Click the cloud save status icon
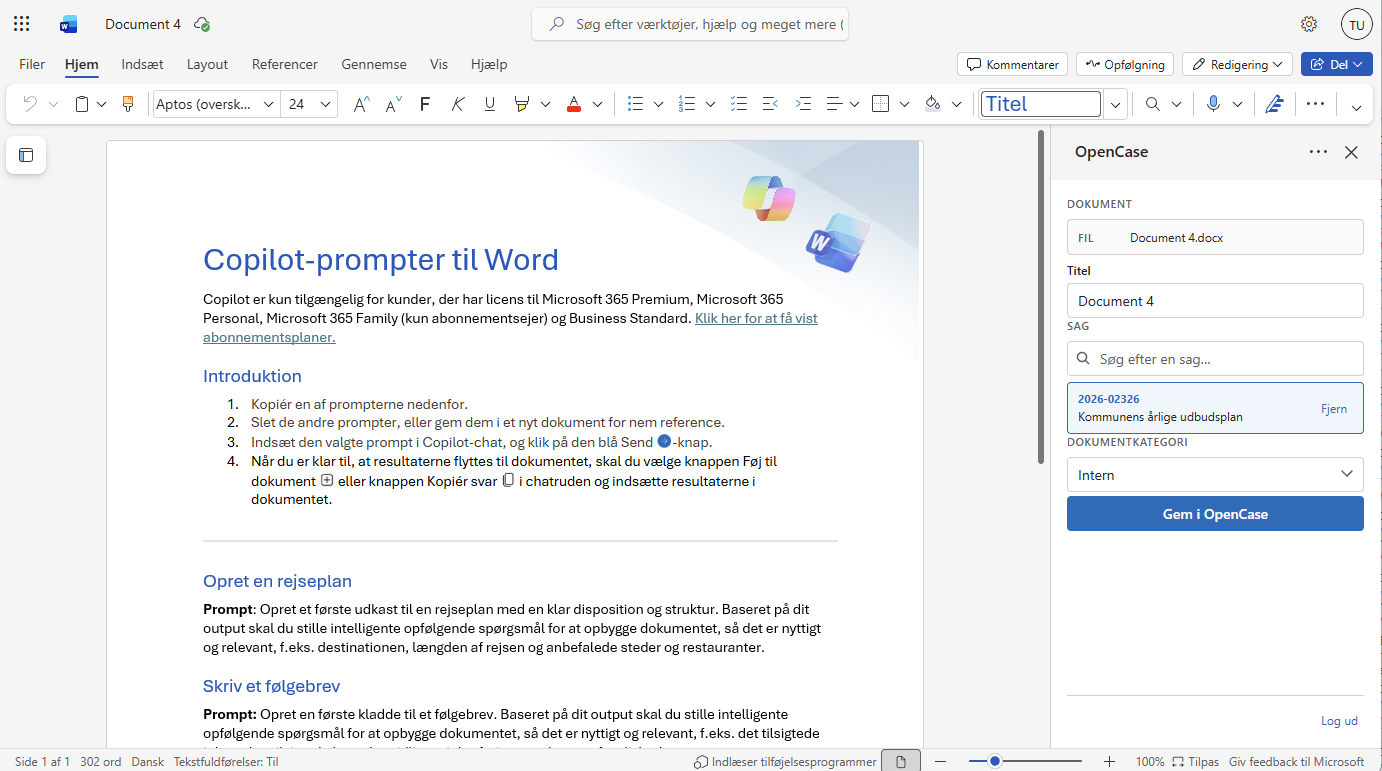1382x771 pixels. tap(202, 24)
